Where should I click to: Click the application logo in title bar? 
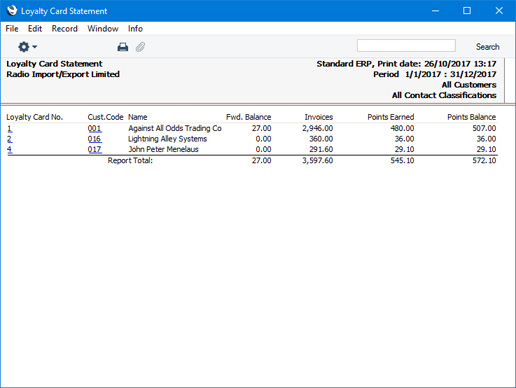(x=12, y=11)
